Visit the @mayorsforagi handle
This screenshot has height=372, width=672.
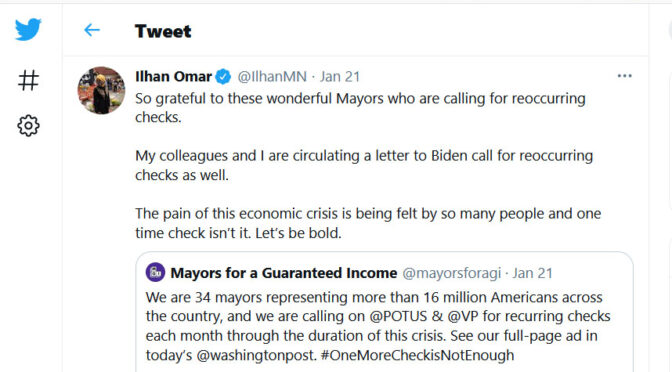(x=451, y=273)
